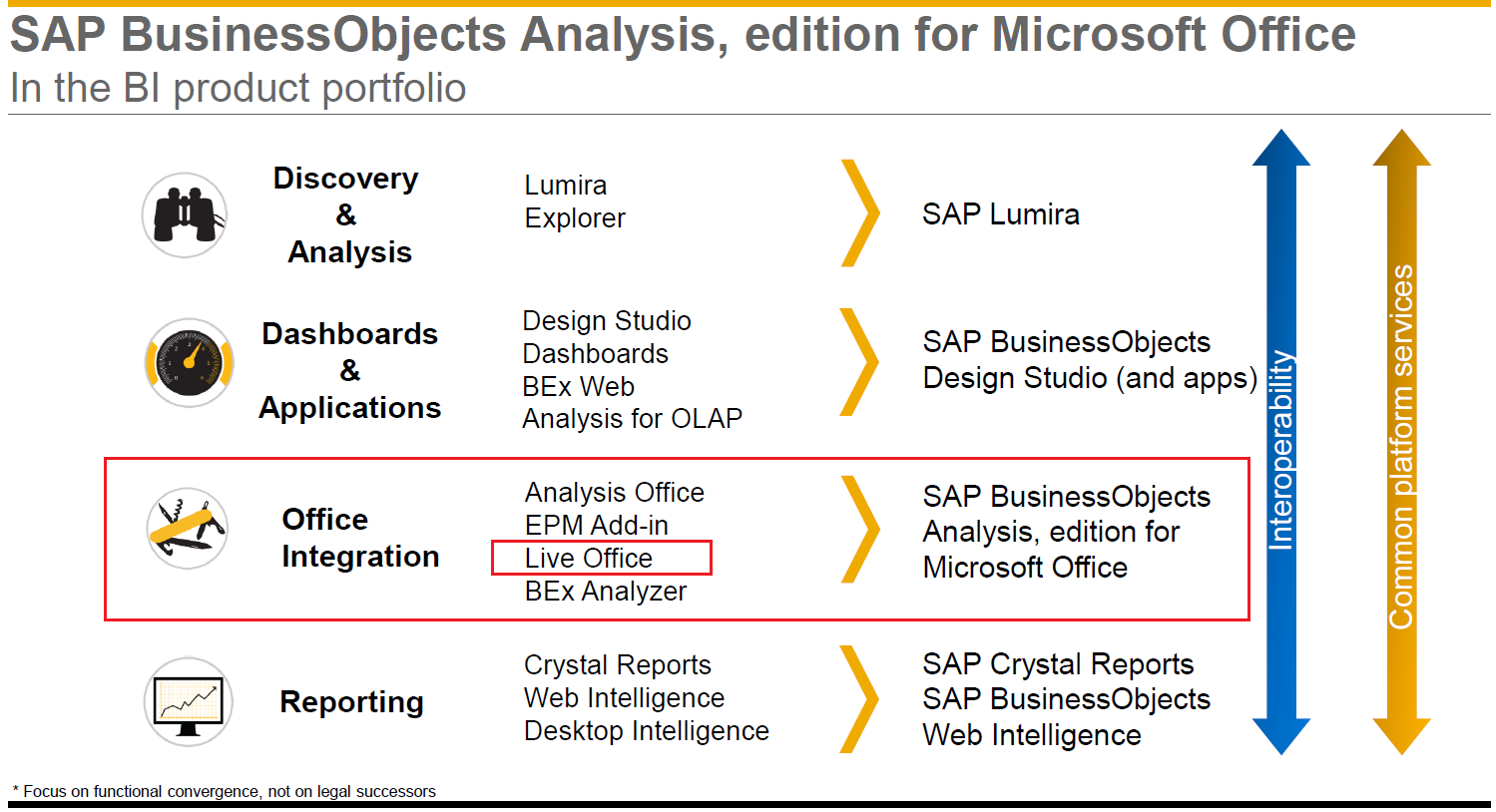The width and height of the screenshot is (1496, 812).
Task: Click the Office Integration heading
Action: coord(359,538)
